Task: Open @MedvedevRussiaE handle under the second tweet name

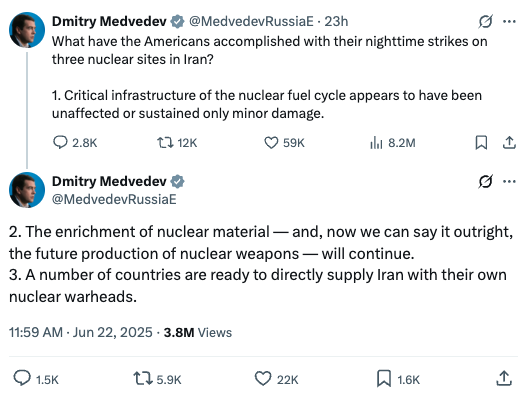Action: point(114,199)
